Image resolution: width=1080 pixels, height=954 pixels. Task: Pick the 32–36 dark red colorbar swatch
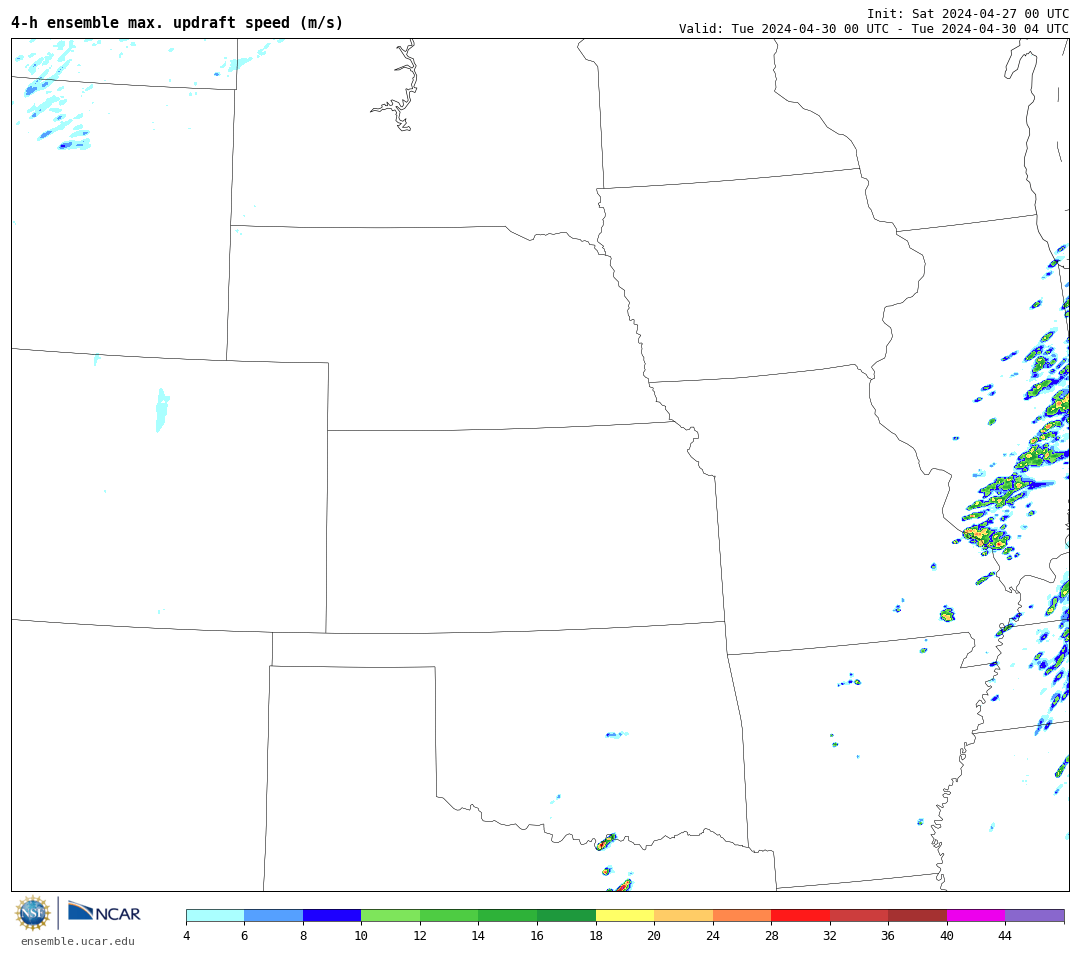pos(859,915)
